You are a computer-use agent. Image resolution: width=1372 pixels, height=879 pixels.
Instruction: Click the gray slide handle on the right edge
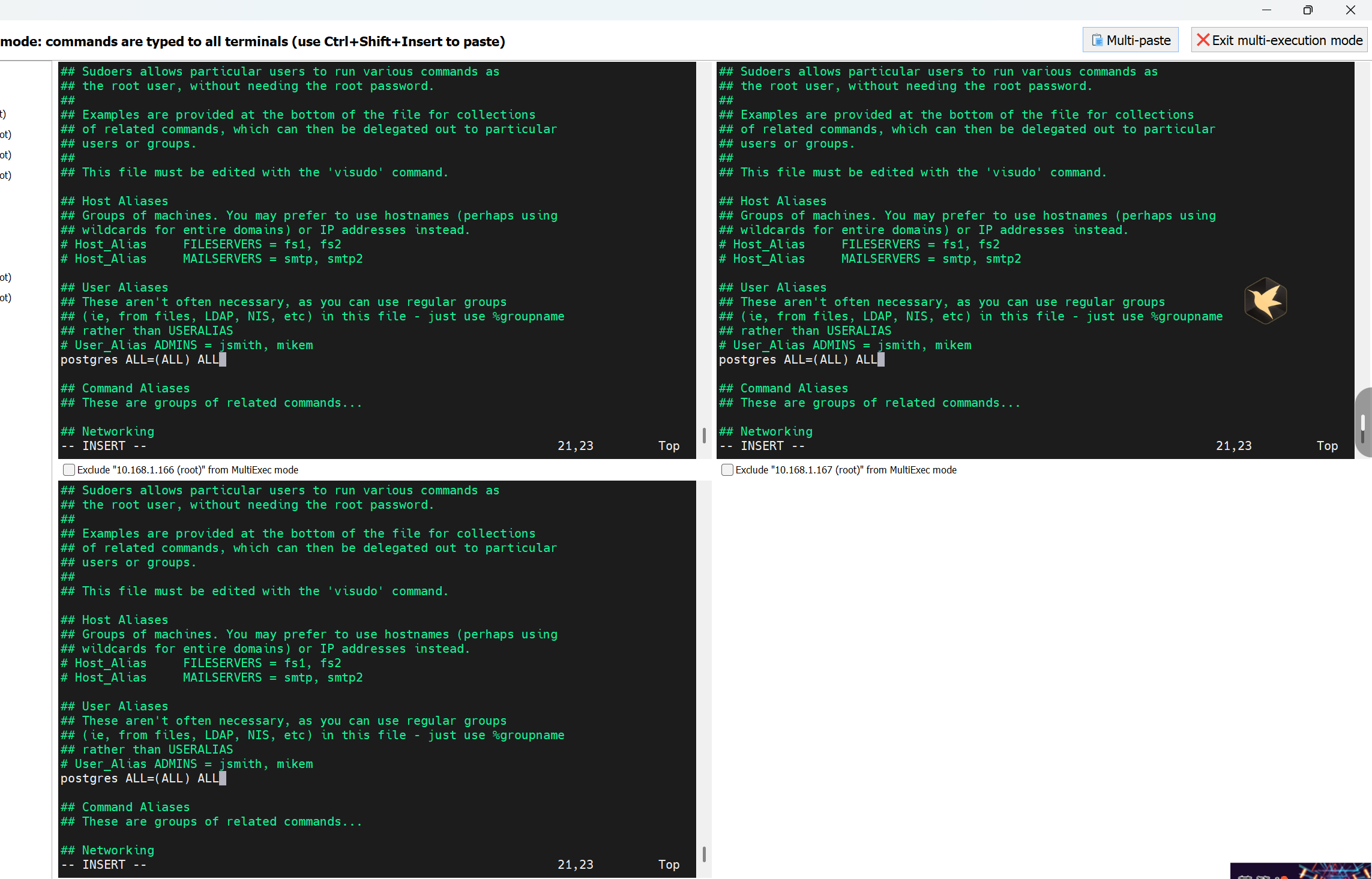click(x=1364, y=422)
